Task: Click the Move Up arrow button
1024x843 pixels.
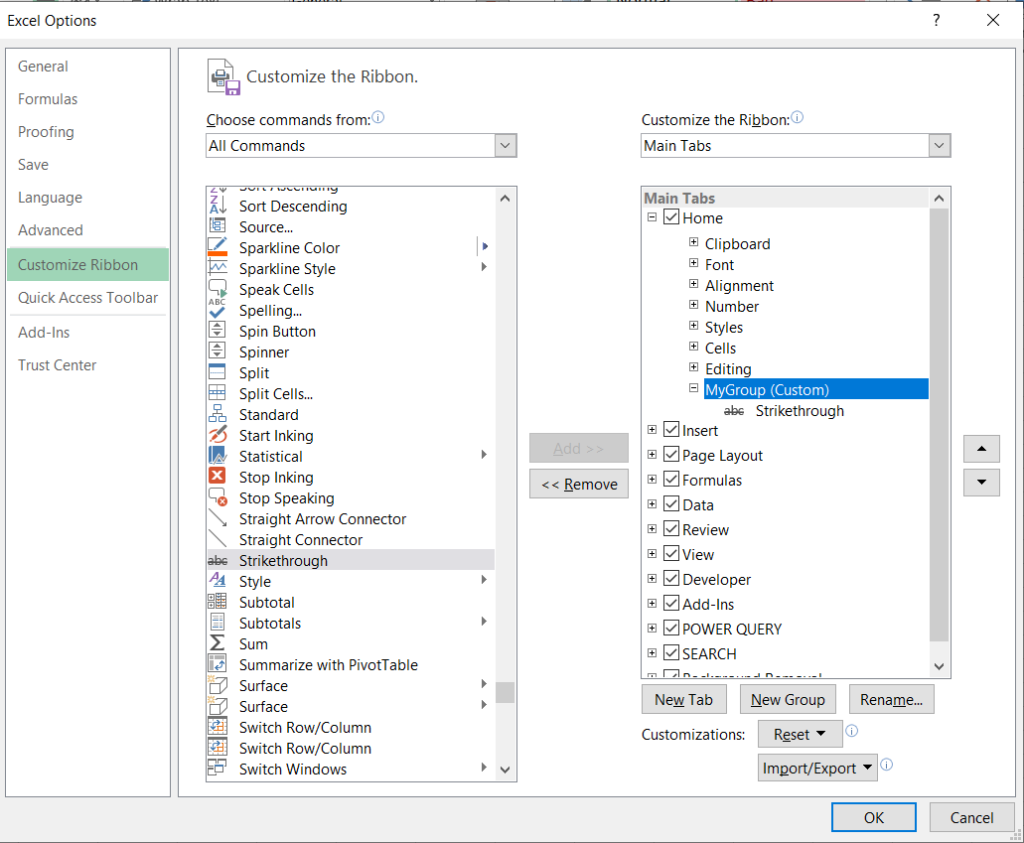Action: (x=981, y=449)
